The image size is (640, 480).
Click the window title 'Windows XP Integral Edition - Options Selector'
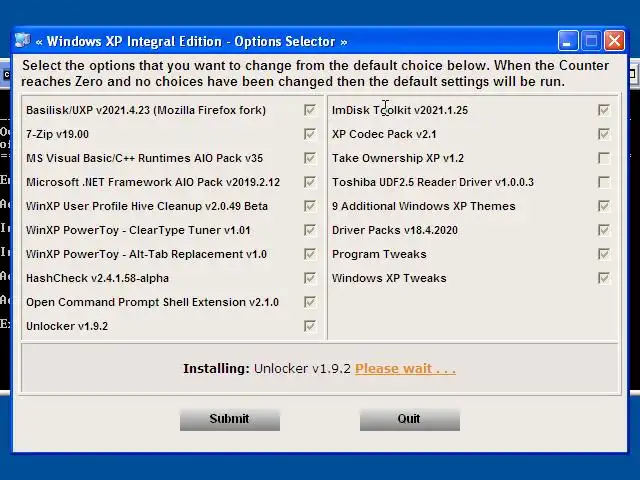coord(191,42)
